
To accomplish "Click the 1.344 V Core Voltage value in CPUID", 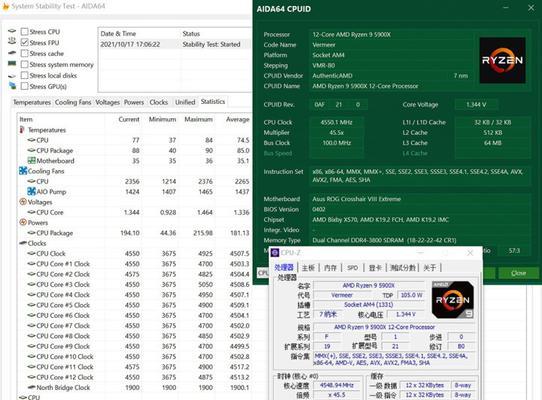I will tap(476, 104).
